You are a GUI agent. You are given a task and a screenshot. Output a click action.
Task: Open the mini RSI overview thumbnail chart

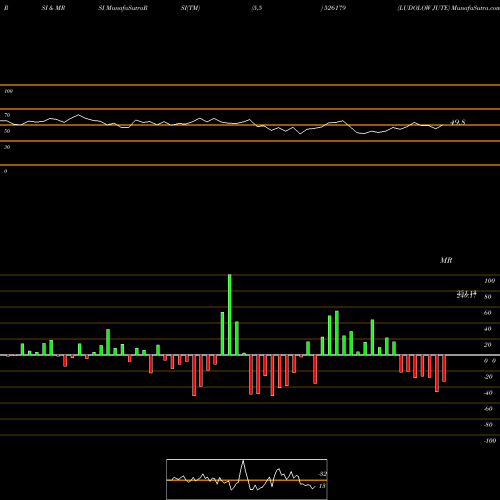click(247, 479)
